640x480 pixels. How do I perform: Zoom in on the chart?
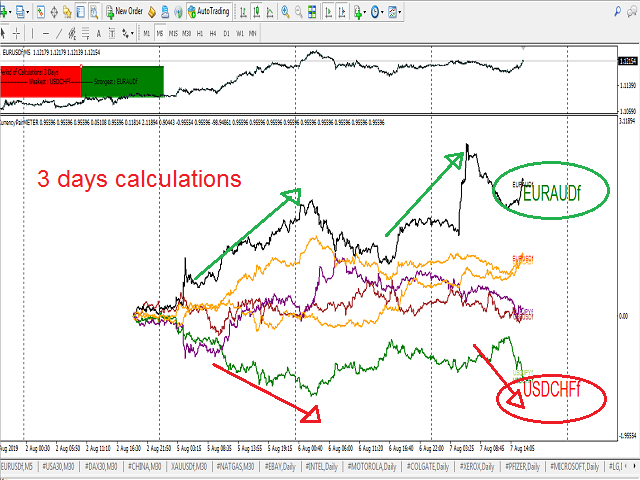coord(285,12)
